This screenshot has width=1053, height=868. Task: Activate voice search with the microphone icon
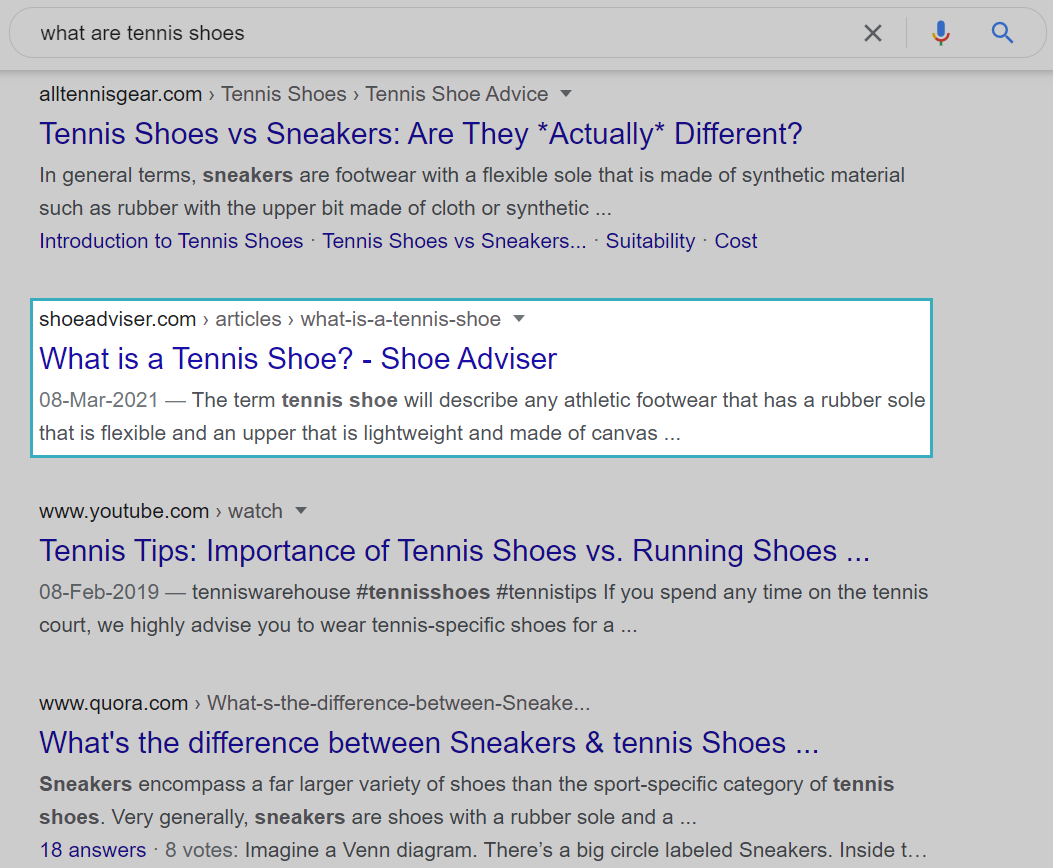click(x=940, y=32)
